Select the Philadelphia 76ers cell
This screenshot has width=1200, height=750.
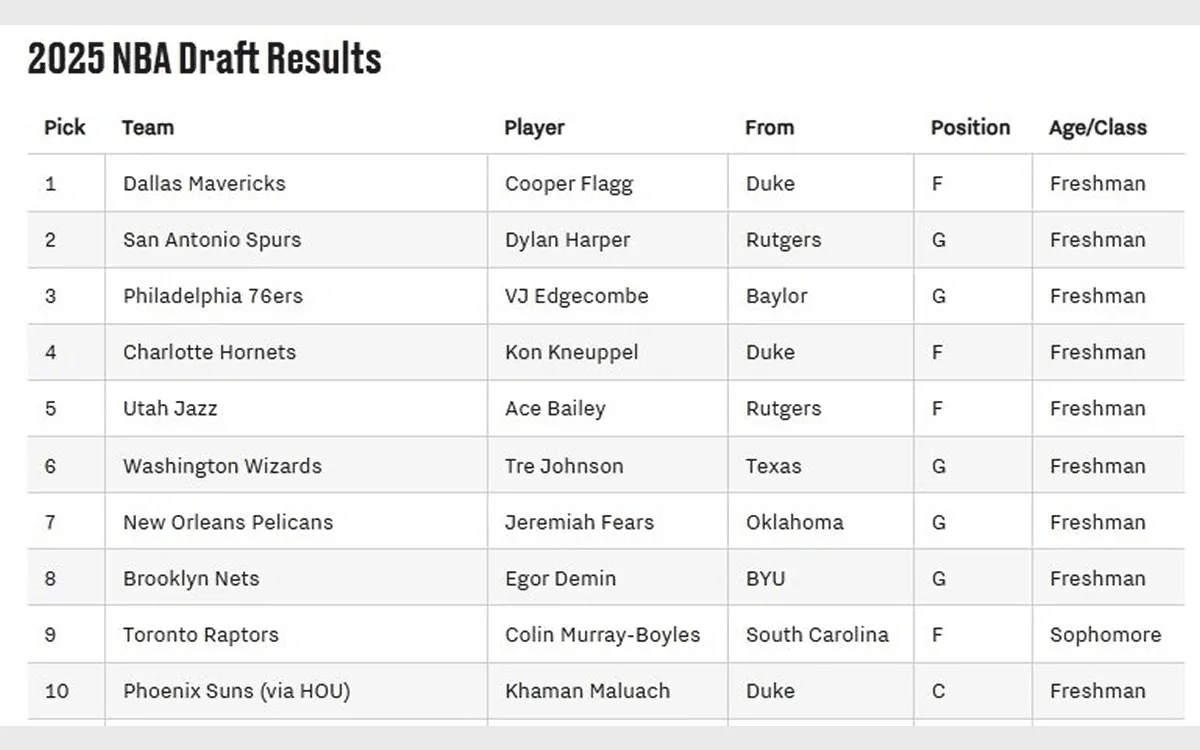(x=212, y=296)
